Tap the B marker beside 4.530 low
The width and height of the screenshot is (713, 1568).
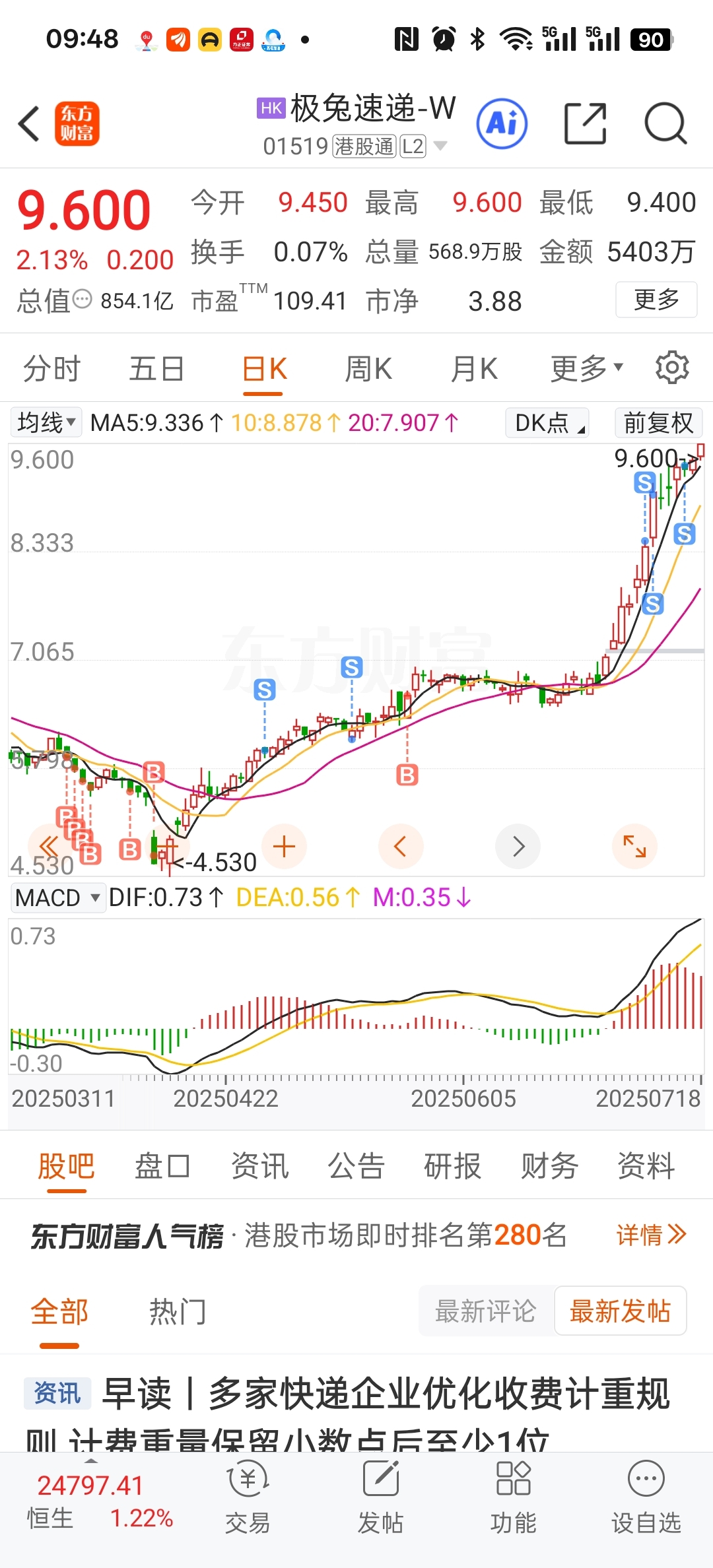(130, 849)
